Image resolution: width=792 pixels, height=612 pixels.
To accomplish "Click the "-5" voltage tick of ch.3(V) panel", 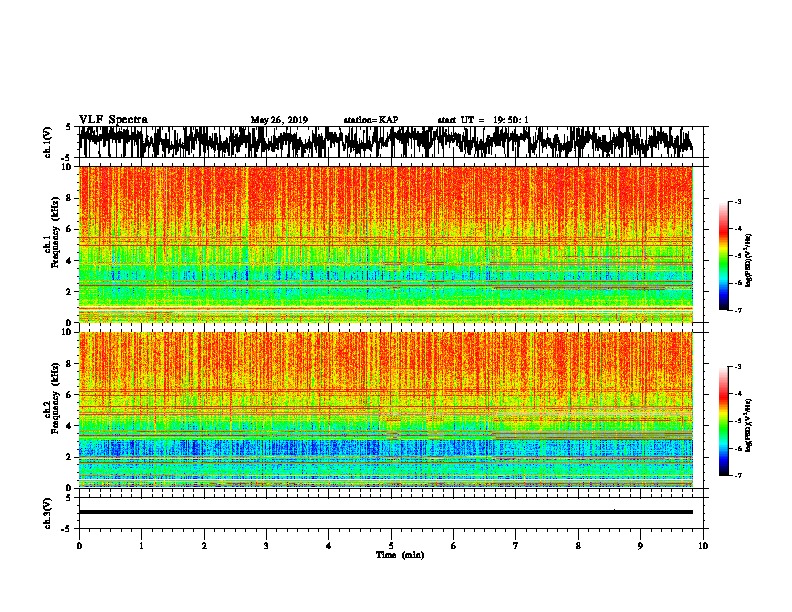I will coord(67,529).
